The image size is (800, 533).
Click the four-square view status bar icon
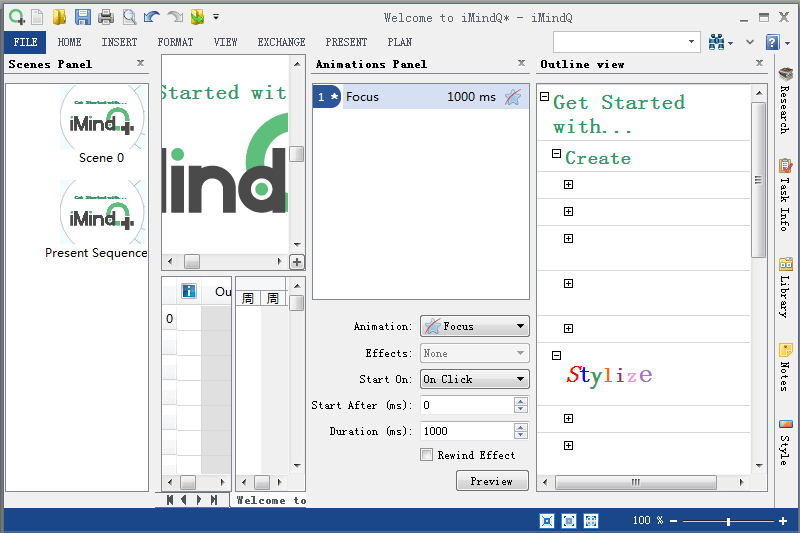tap(591, 521)
